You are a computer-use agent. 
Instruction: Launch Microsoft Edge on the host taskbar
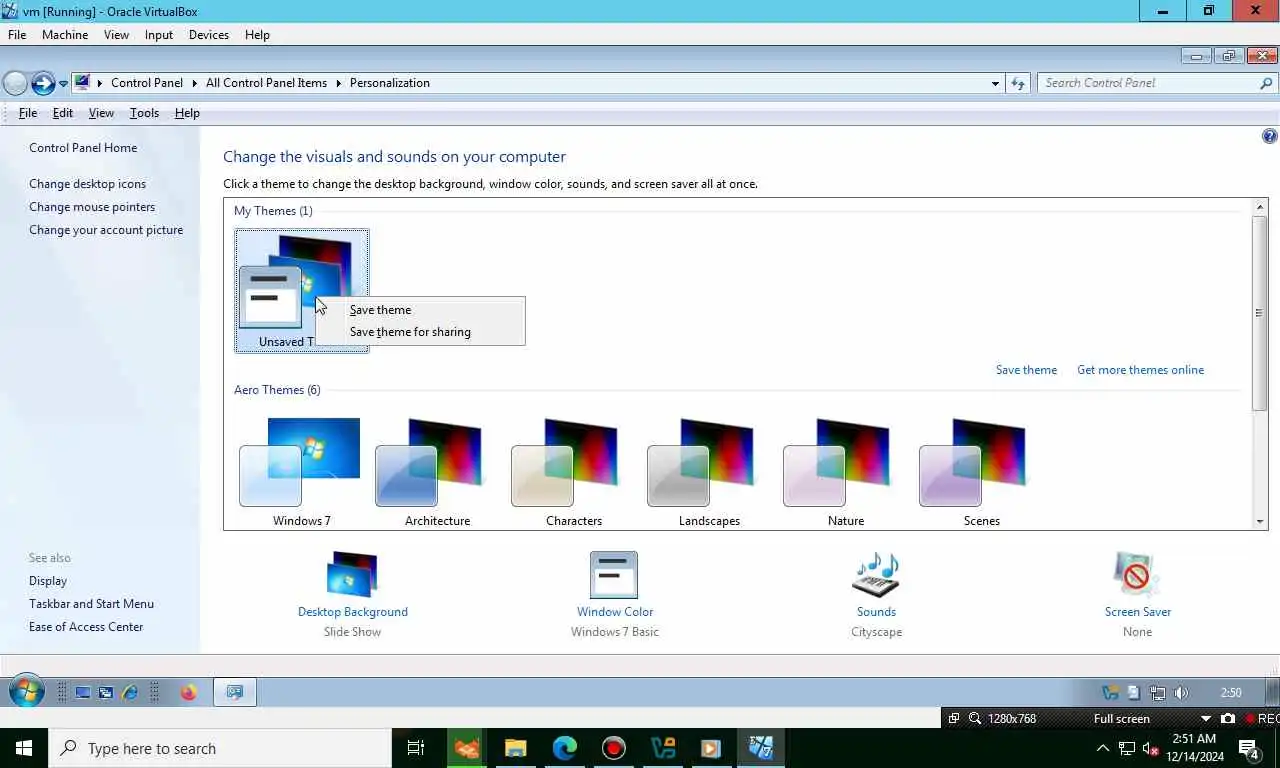point(565,748)
